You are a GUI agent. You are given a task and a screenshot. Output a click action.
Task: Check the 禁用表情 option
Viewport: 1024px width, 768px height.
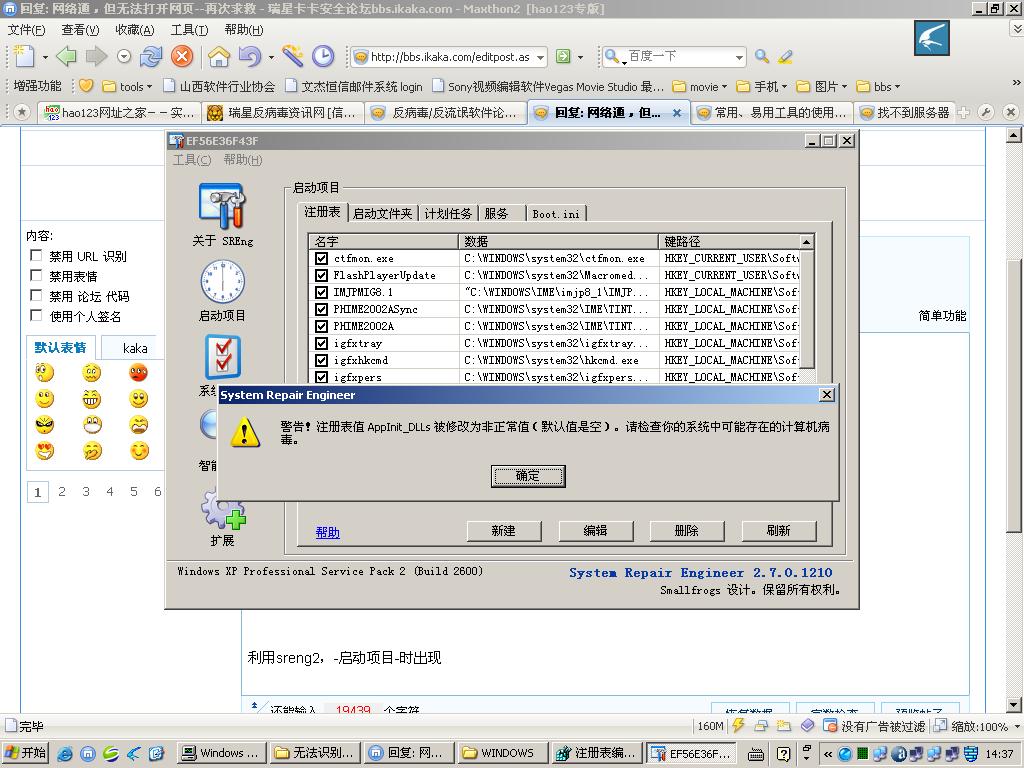tap(37, 276)
